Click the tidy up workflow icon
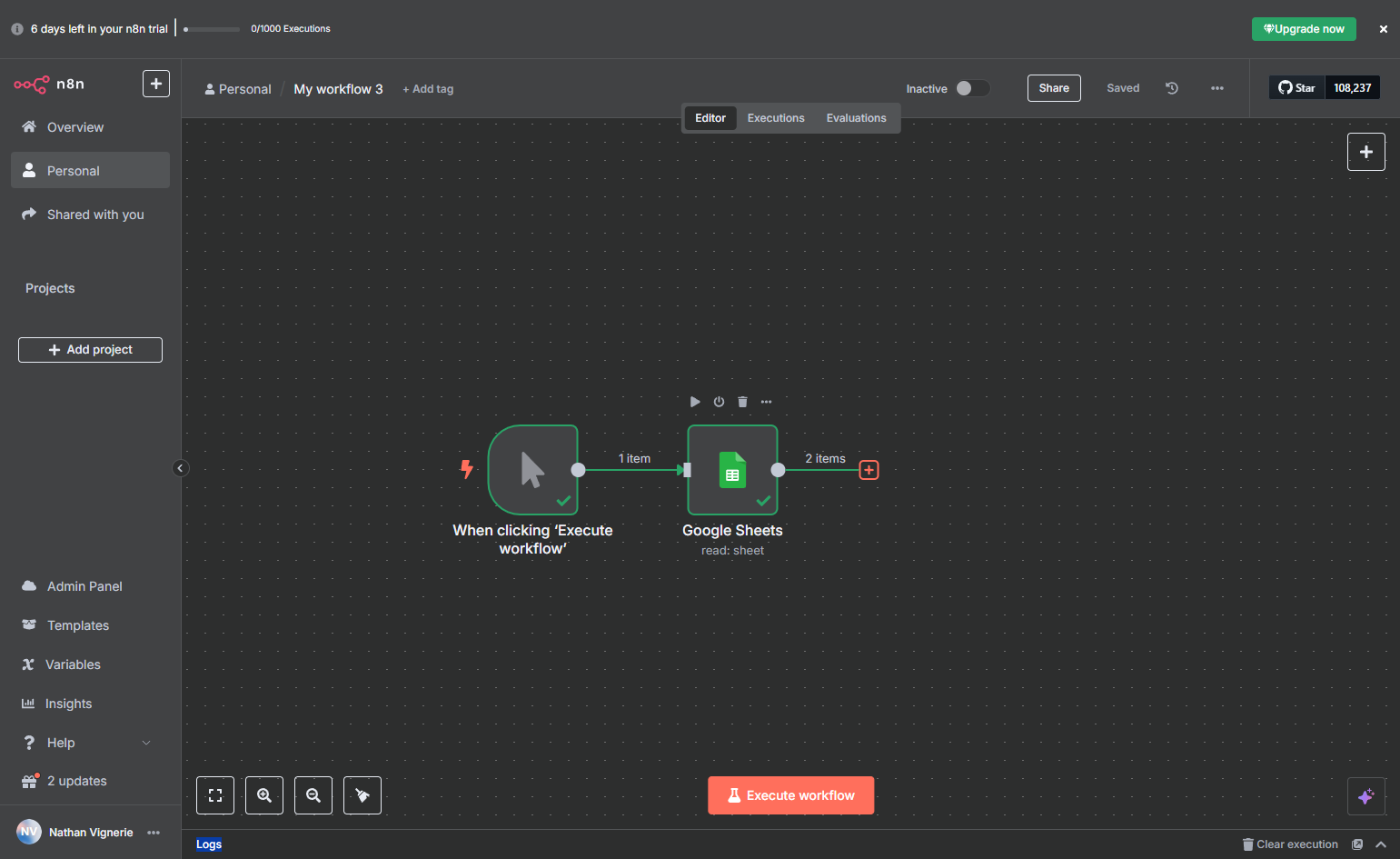1400x859 pixels. (362, 795)
